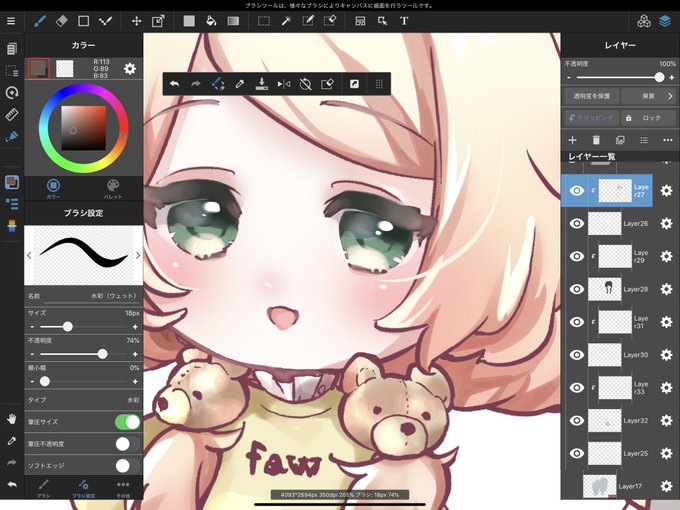Select the Magic Wand tool

[286, 21]
